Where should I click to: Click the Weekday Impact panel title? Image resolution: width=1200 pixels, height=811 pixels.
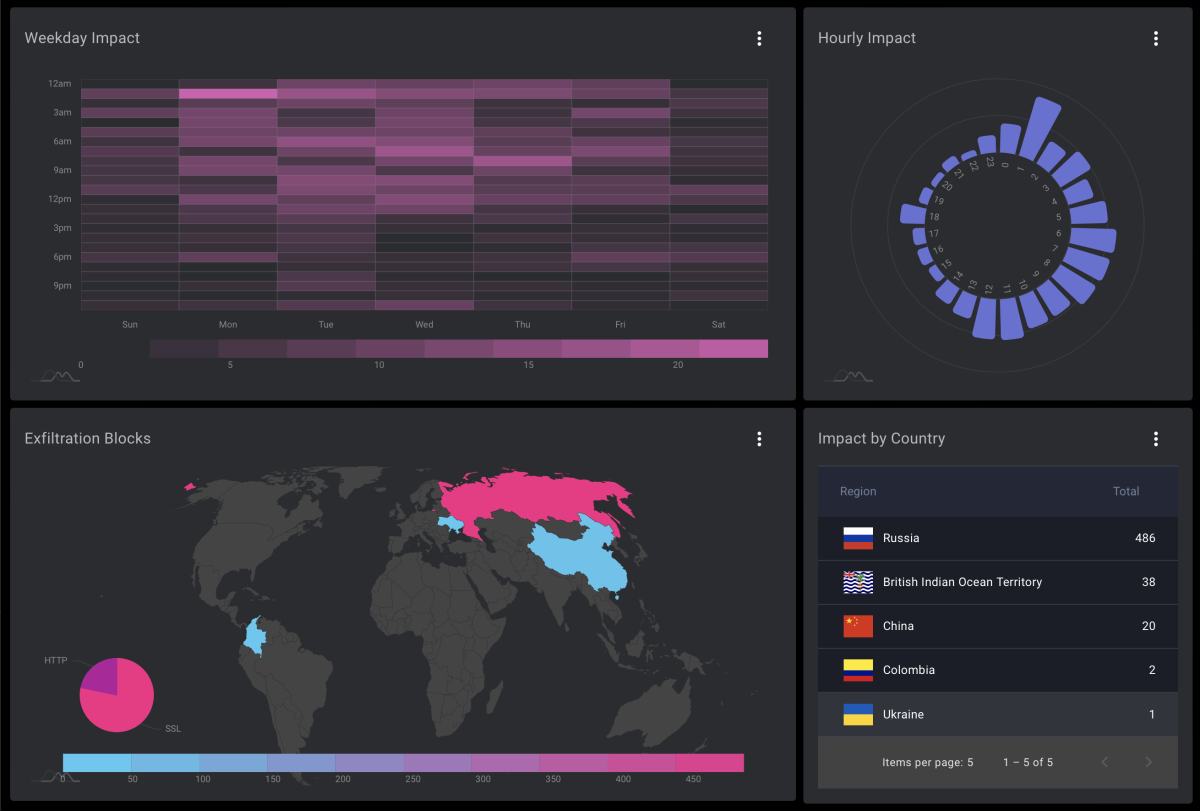(x=82, y=38)
